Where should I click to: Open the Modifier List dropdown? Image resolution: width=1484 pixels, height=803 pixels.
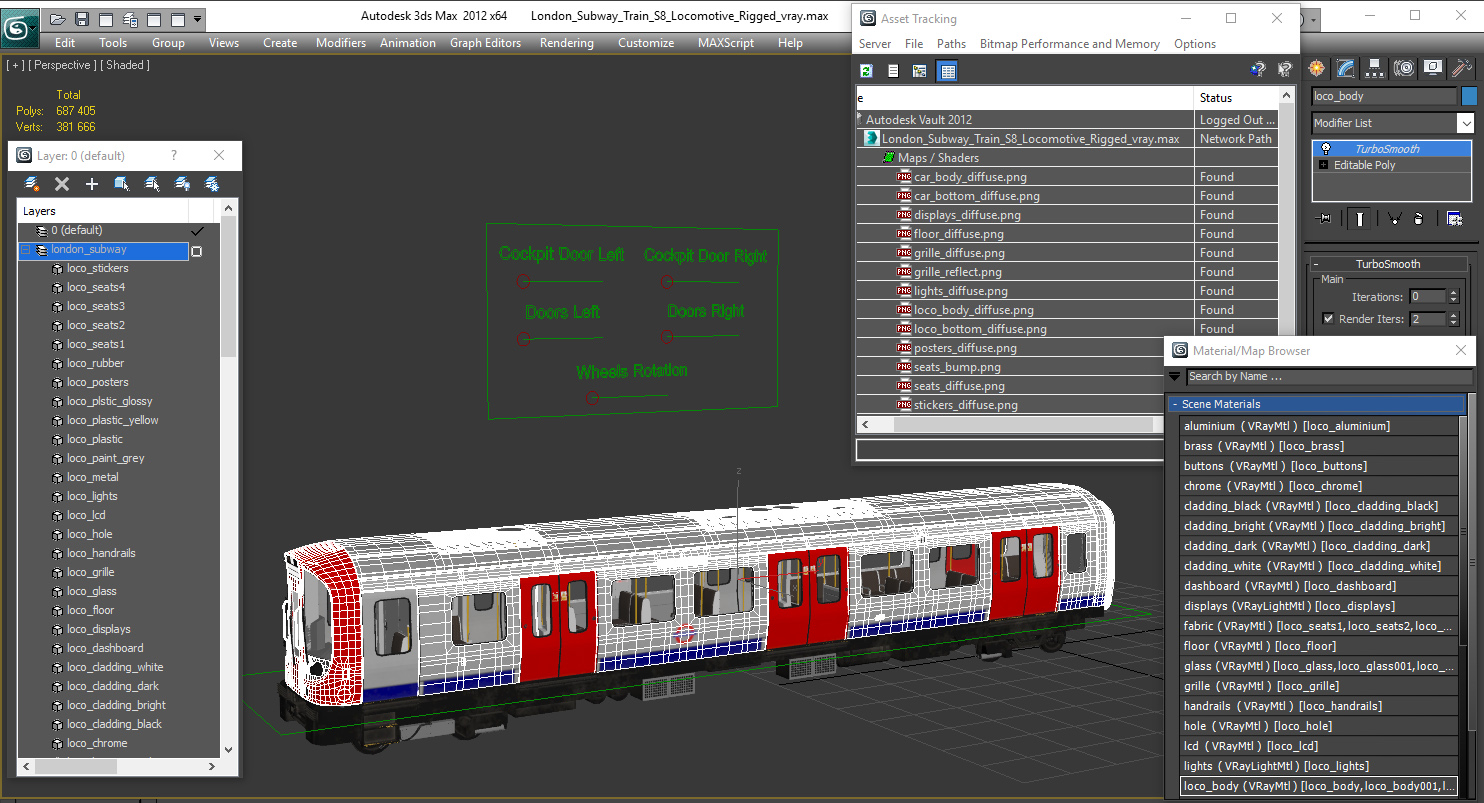click(1465, 123)
